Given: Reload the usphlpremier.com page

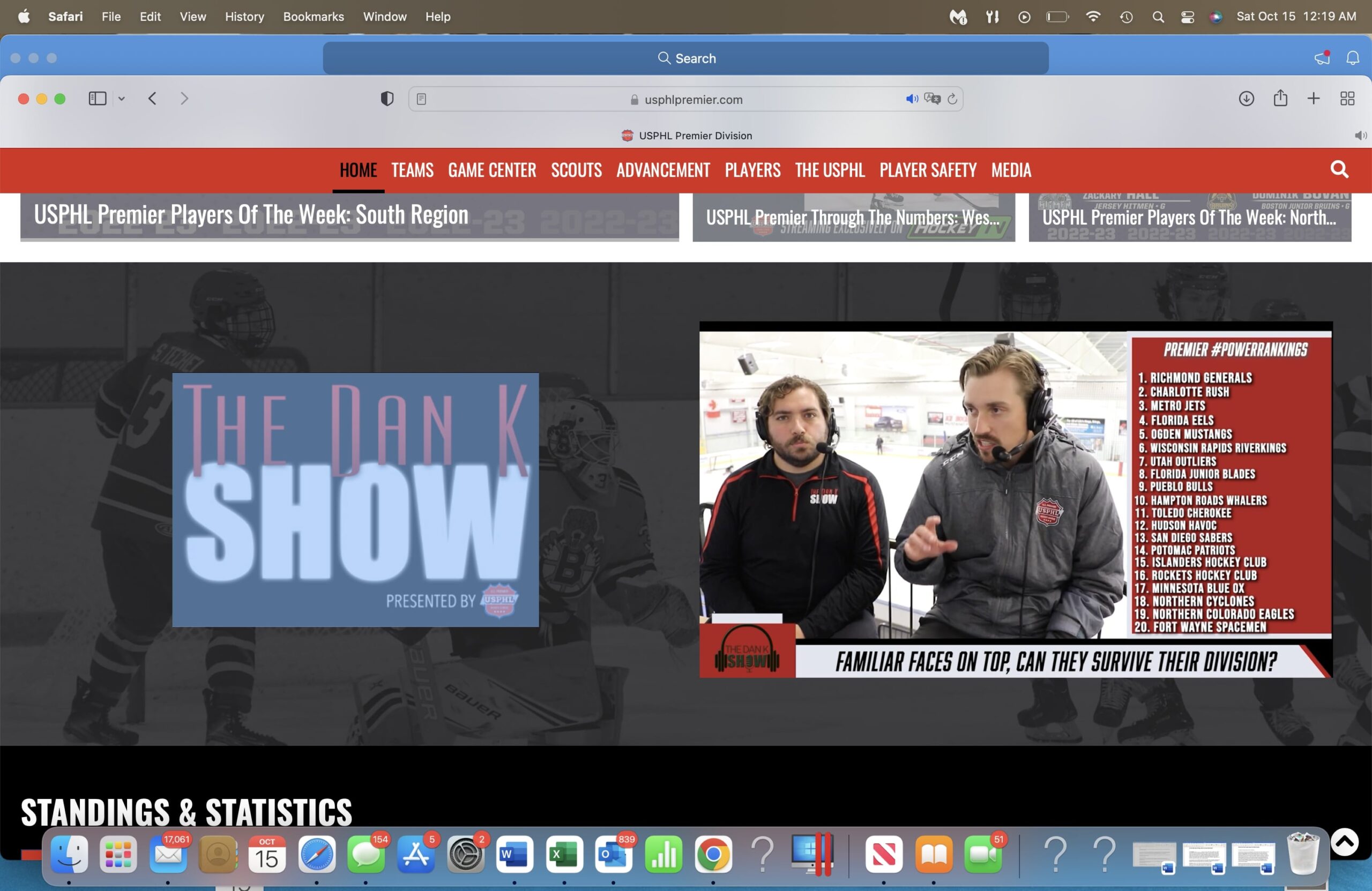Looking at the screenshot, I should click(952, 99).
